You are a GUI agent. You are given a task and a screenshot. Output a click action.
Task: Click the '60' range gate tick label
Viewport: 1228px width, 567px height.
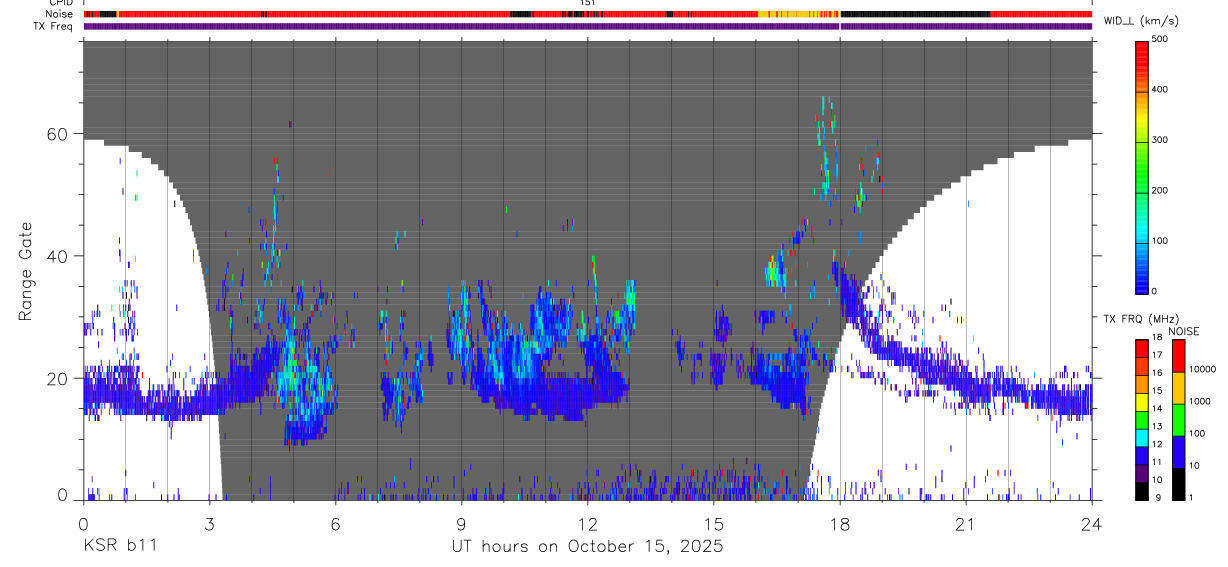(x=59, y=134)
